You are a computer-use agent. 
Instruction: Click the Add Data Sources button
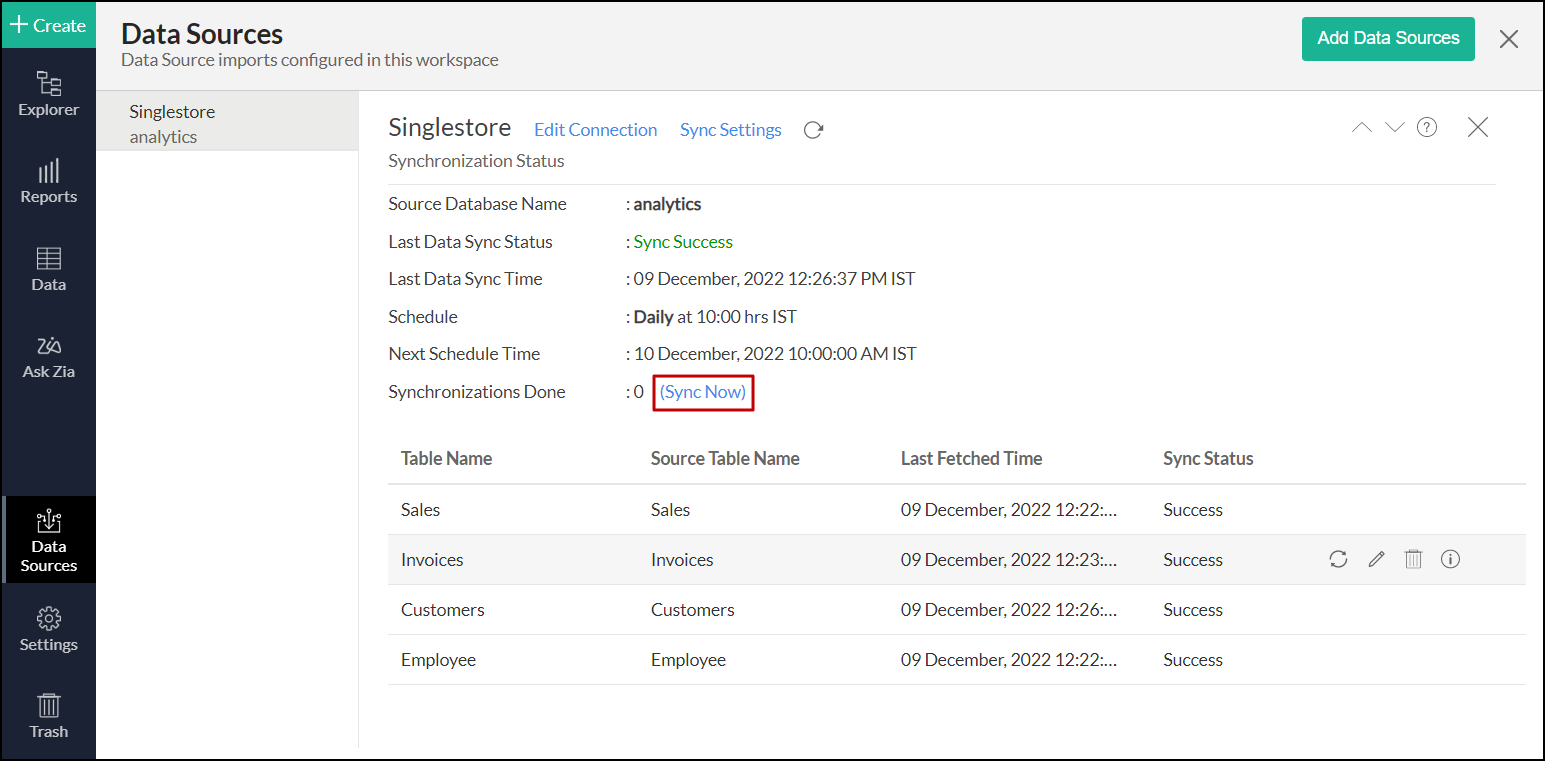[x=1387, y=39]
